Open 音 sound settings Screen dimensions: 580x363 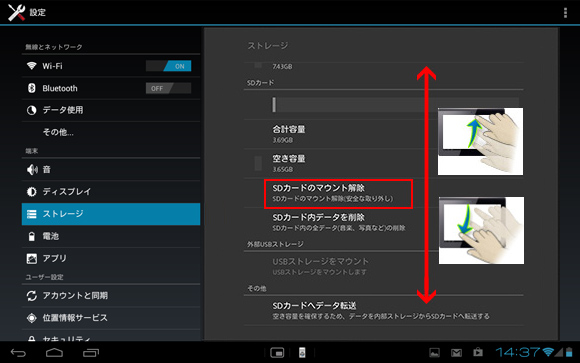[111, 169]
